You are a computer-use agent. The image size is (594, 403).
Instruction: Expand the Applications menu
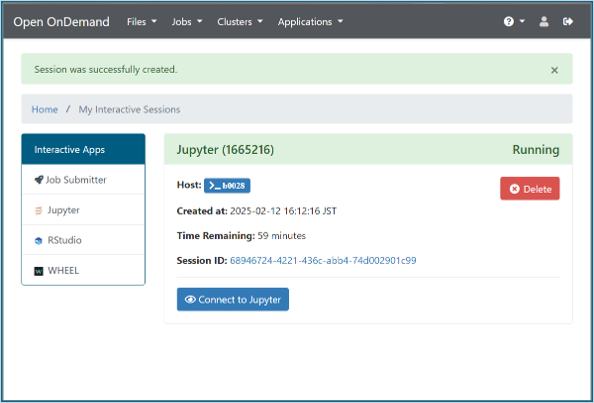[310, 22]
